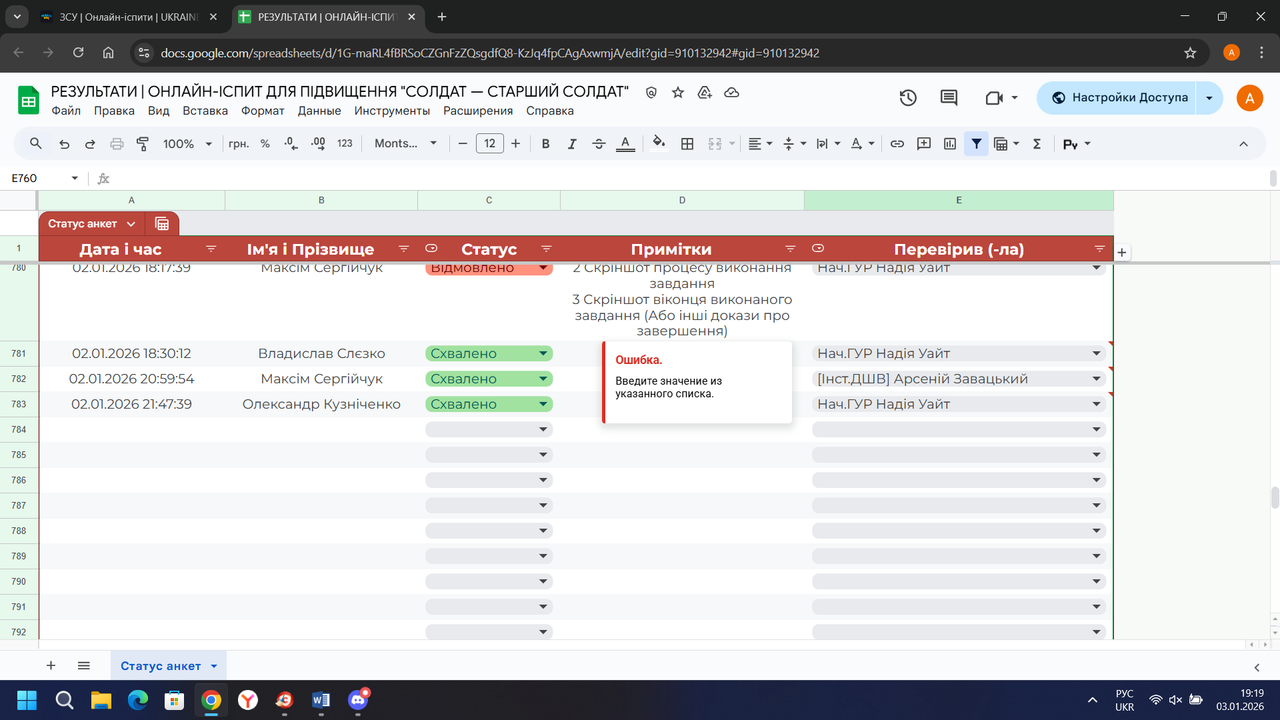
Task: Open horizontal align options
Action: pyautogui.click(x=761, y=144)
